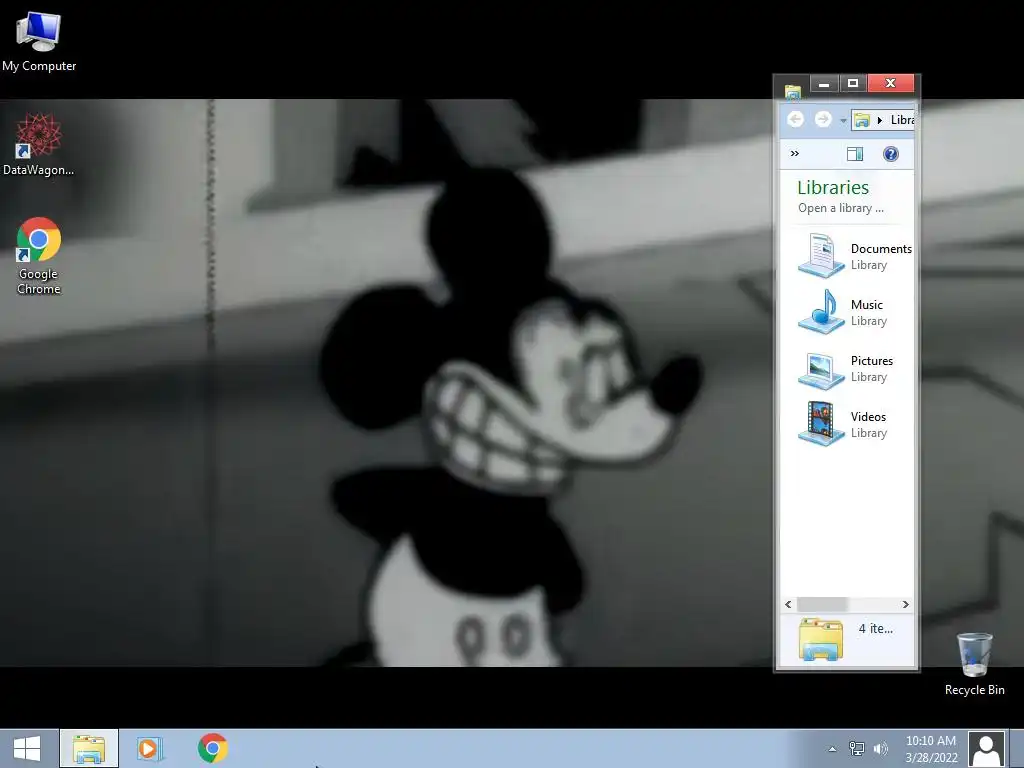Viewport: 1024px width, 768px height.
Task: Show more toolbar commands chevron
Action: (x=795, y=153)
